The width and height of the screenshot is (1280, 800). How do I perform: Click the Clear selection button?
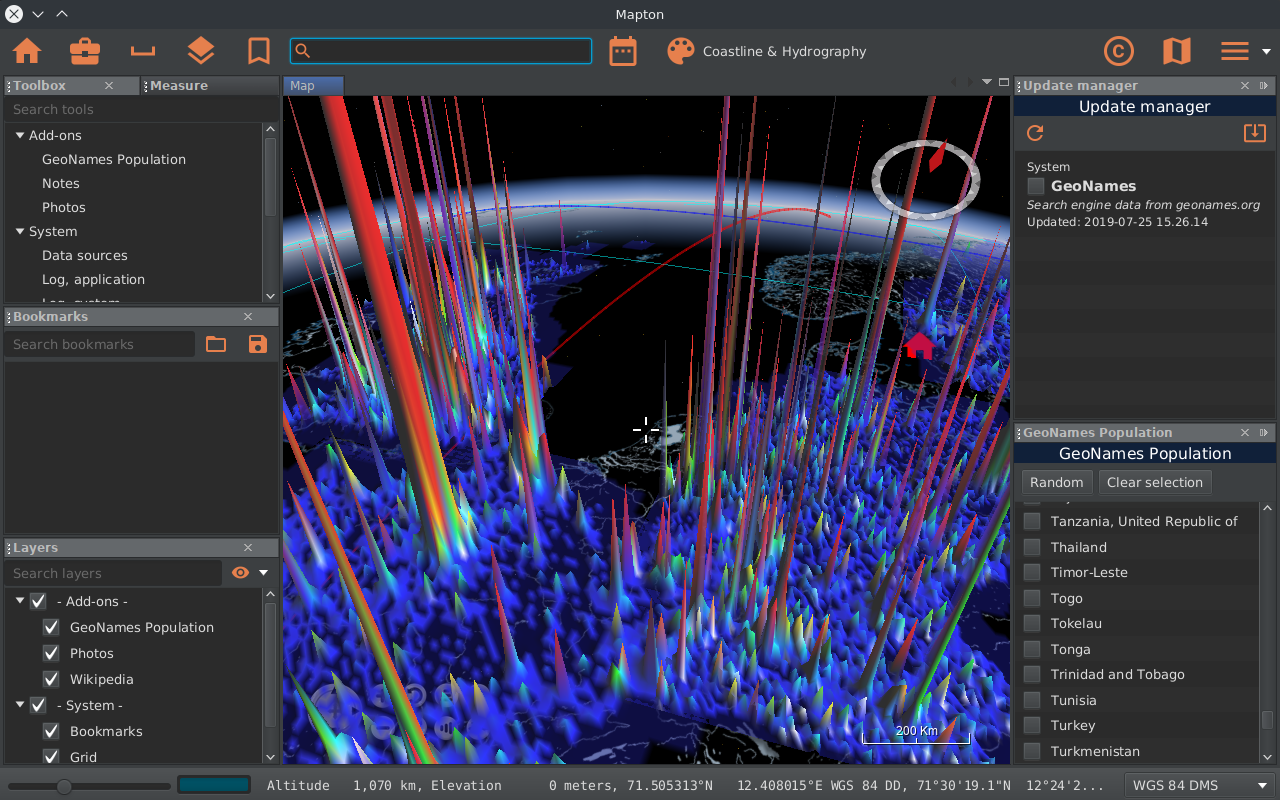[x=1155, y=482]
